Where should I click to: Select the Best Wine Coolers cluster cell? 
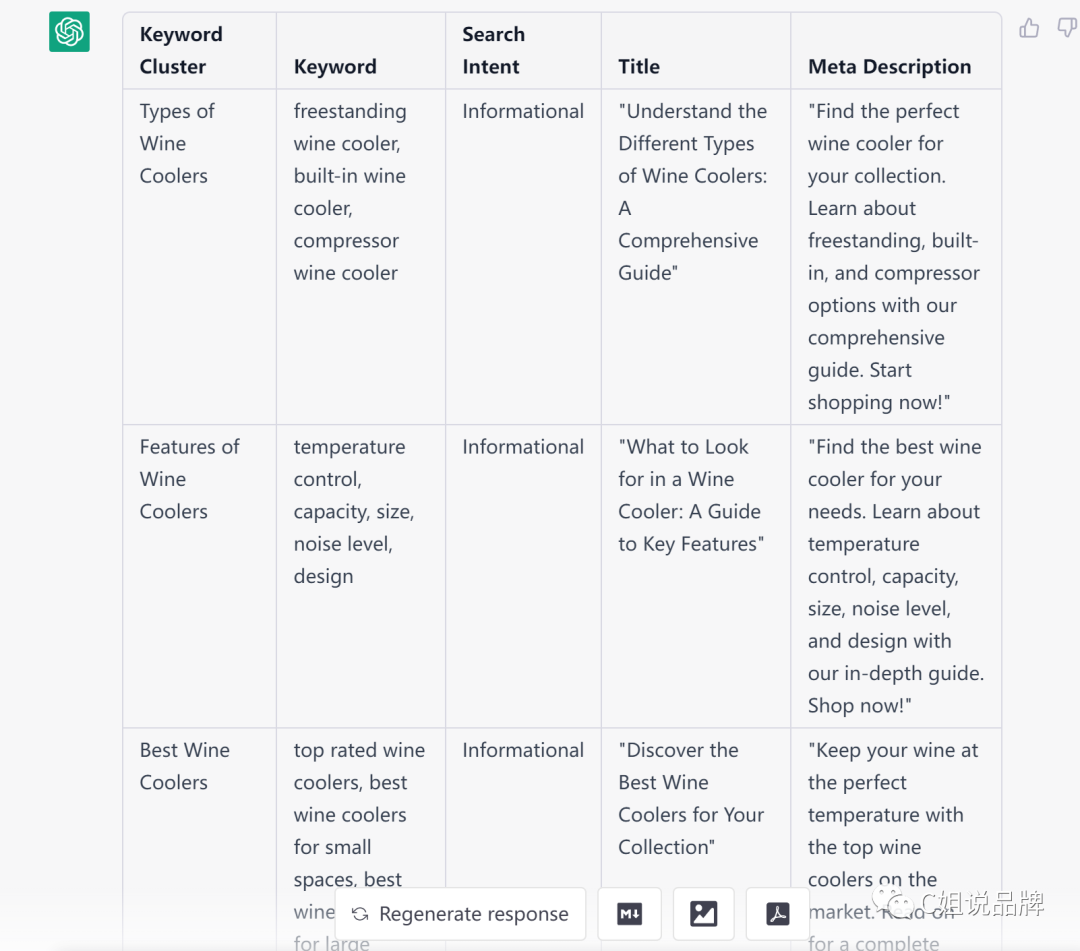pyautogui.click(x=184, y=766)
